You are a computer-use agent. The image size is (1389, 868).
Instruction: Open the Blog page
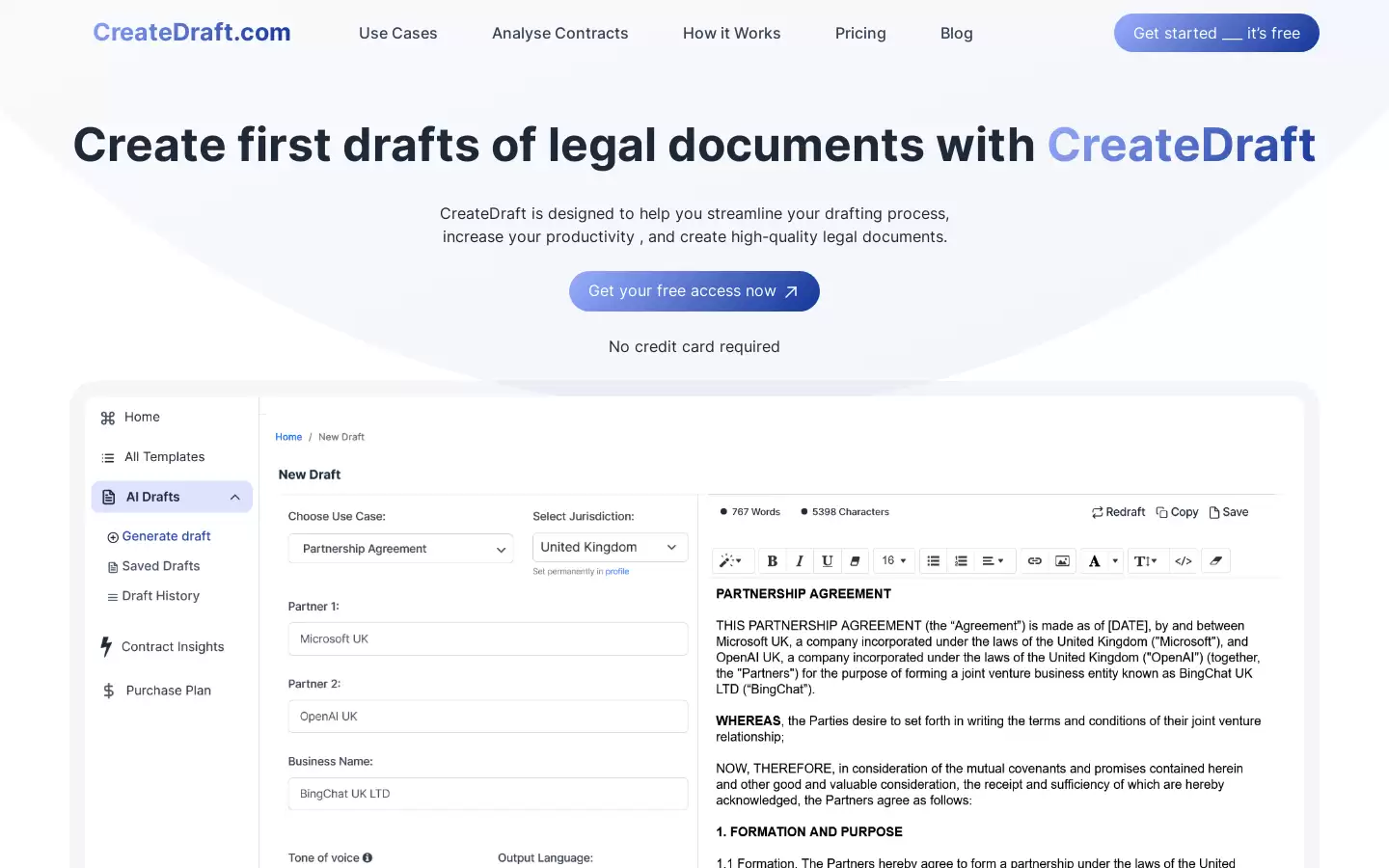pos(957,33)
